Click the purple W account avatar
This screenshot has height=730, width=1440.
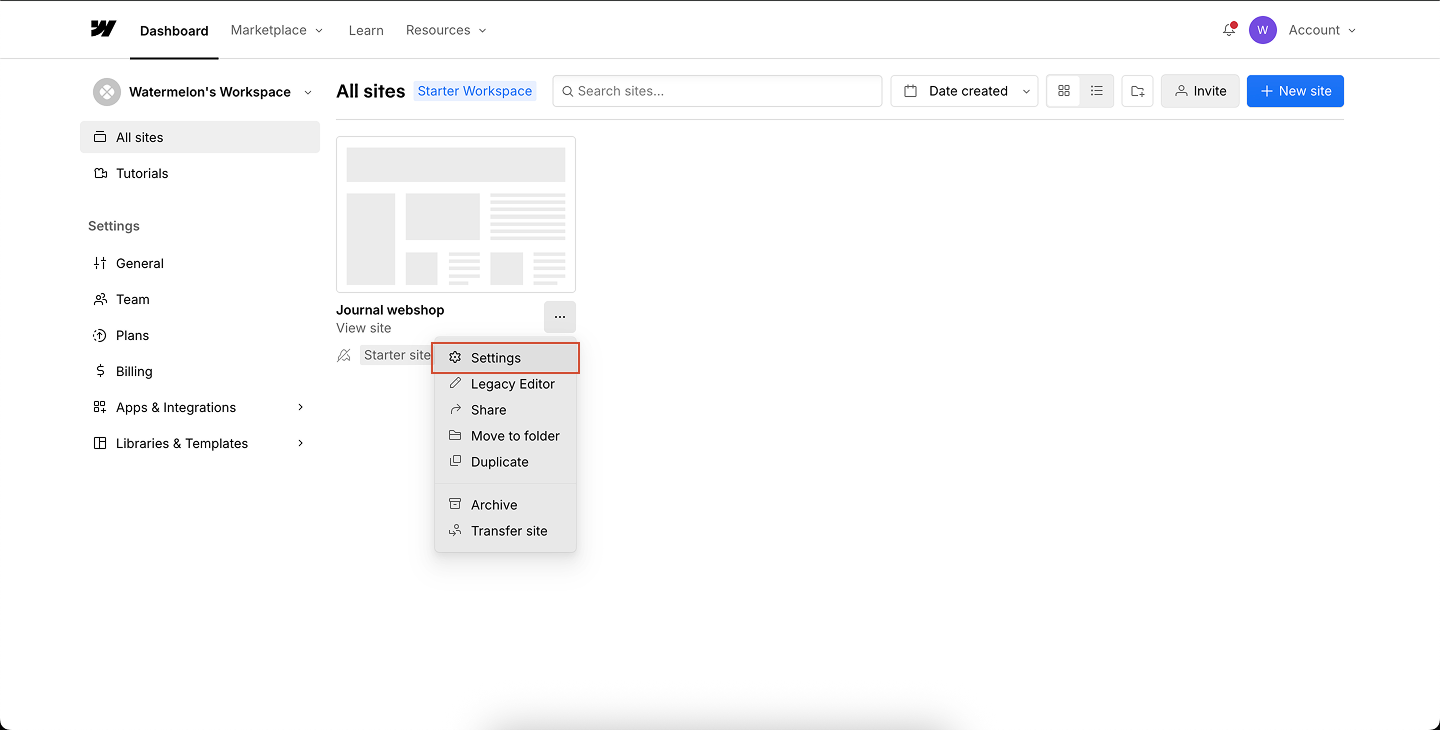1263,30
